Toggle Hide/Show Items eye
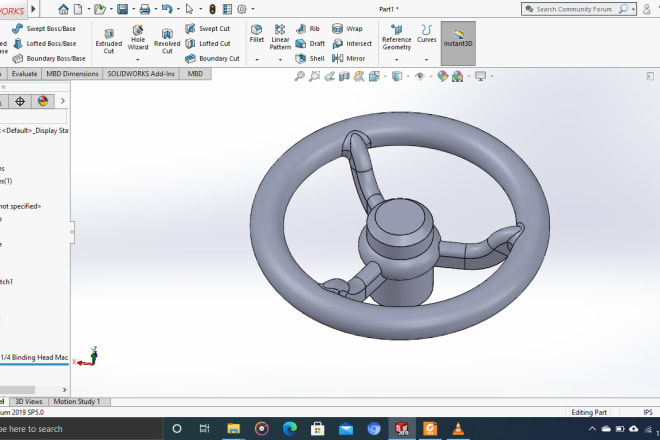 (x=420, y=76)
